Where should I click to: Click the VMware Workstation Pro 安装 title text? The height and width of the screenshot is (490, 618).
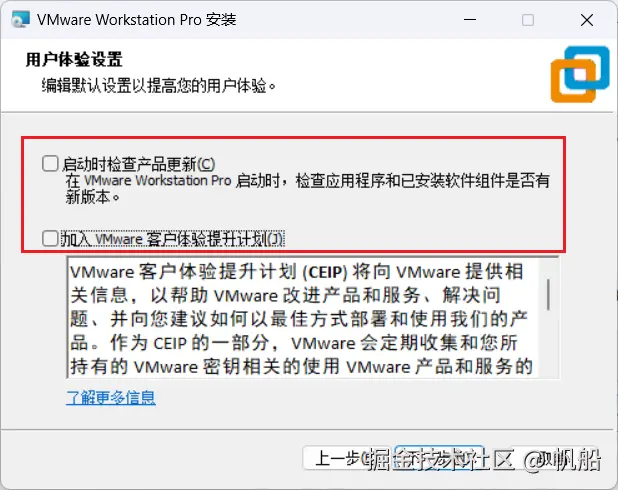click(x=136, y=20)
